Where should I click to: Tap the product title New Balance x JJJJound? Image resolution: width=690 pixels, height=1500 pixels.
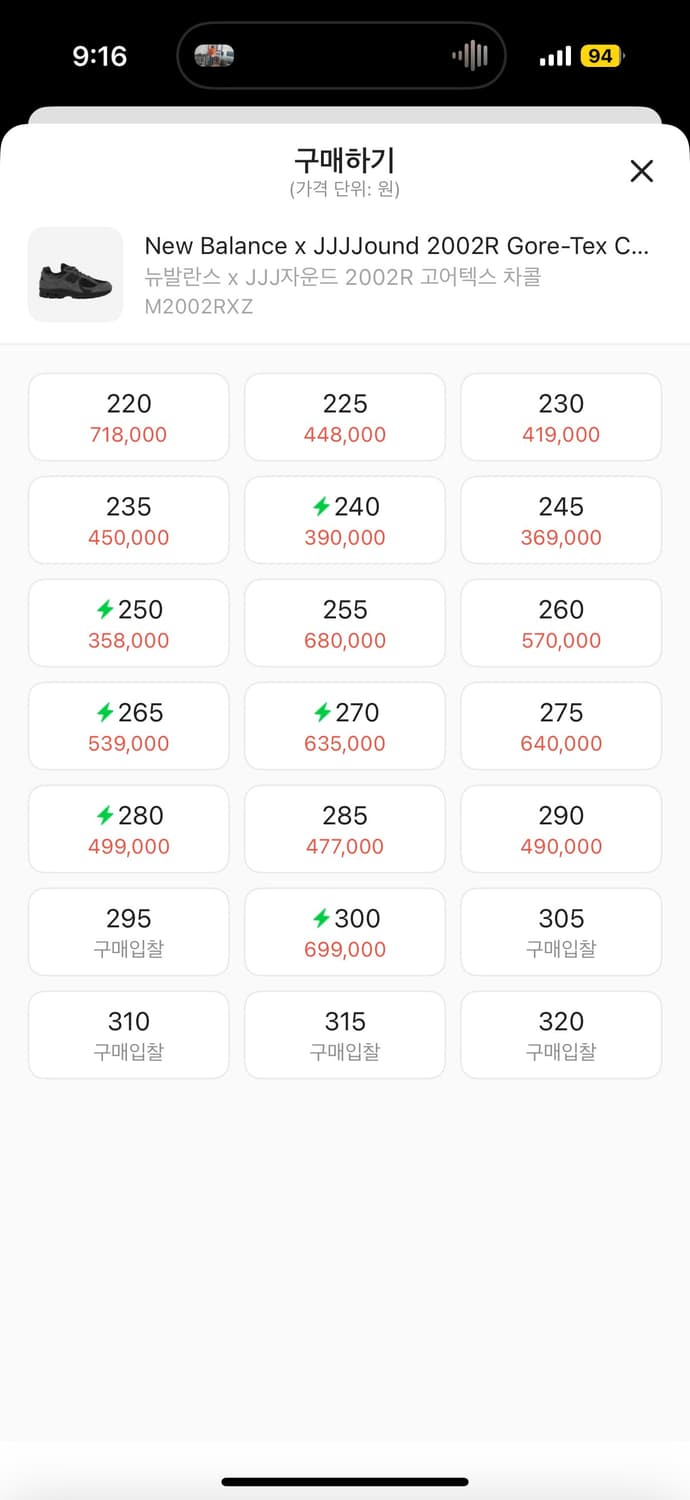(397, 246)
